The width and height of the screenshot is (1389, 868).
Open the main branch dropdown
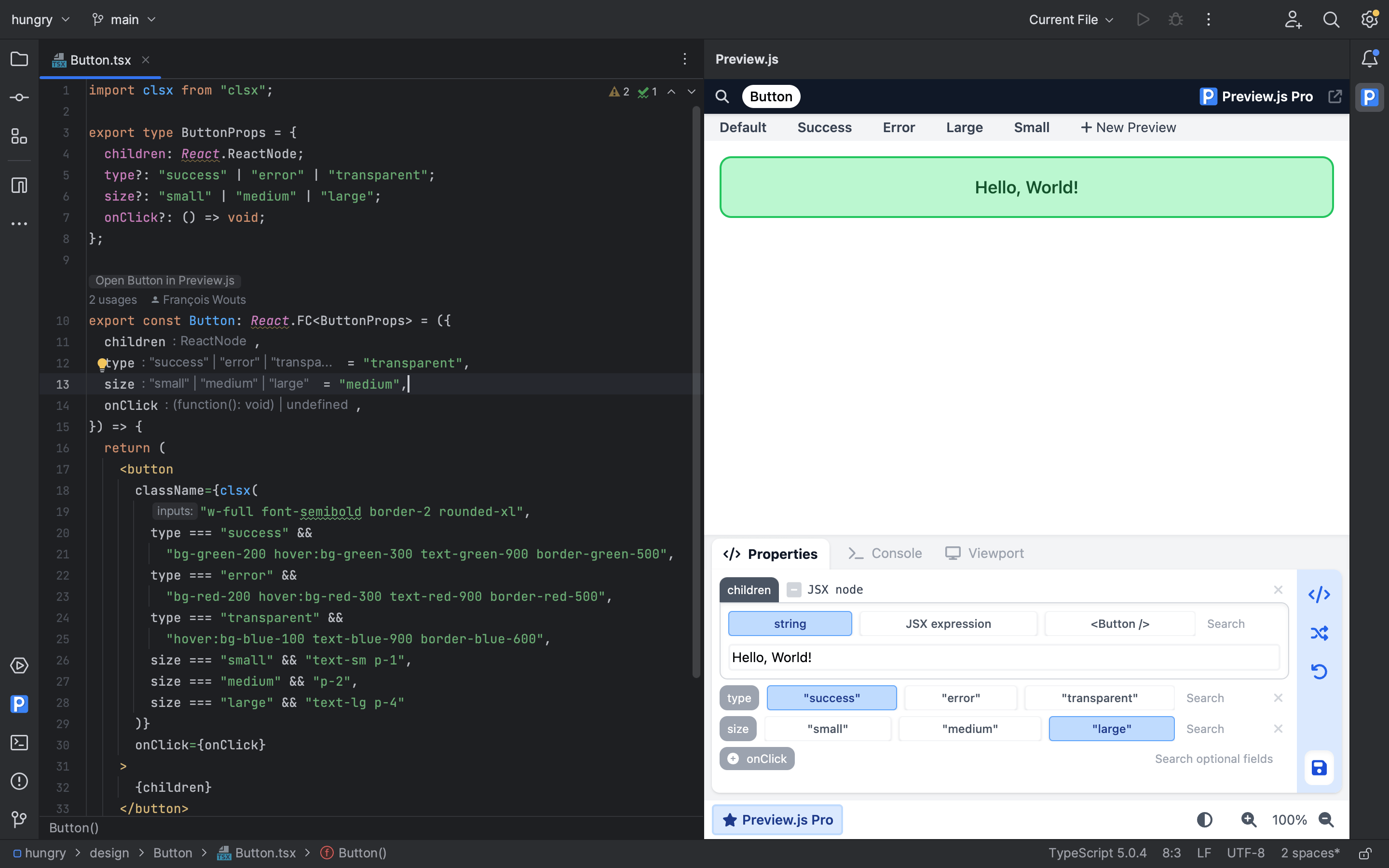point(123,19)
